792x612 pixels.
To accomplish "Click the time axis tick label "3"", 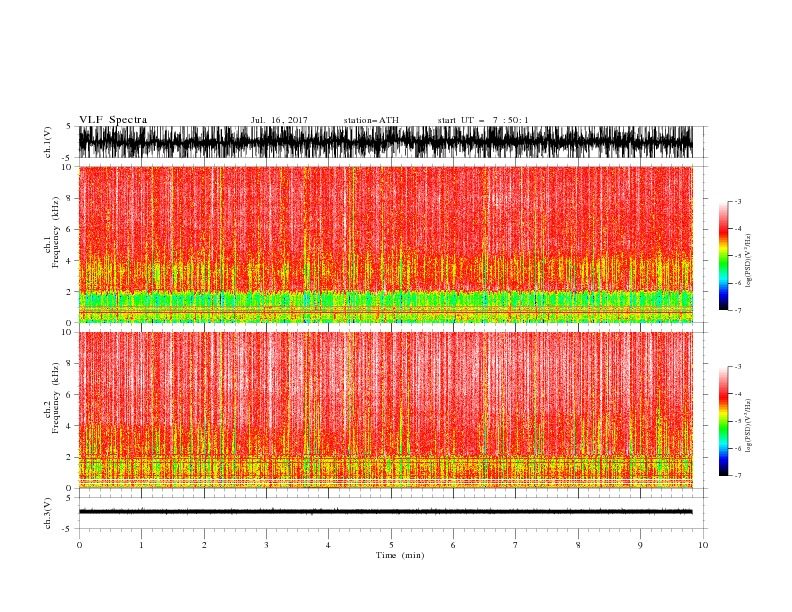I will pyautogui.click(x=266, y=545).
